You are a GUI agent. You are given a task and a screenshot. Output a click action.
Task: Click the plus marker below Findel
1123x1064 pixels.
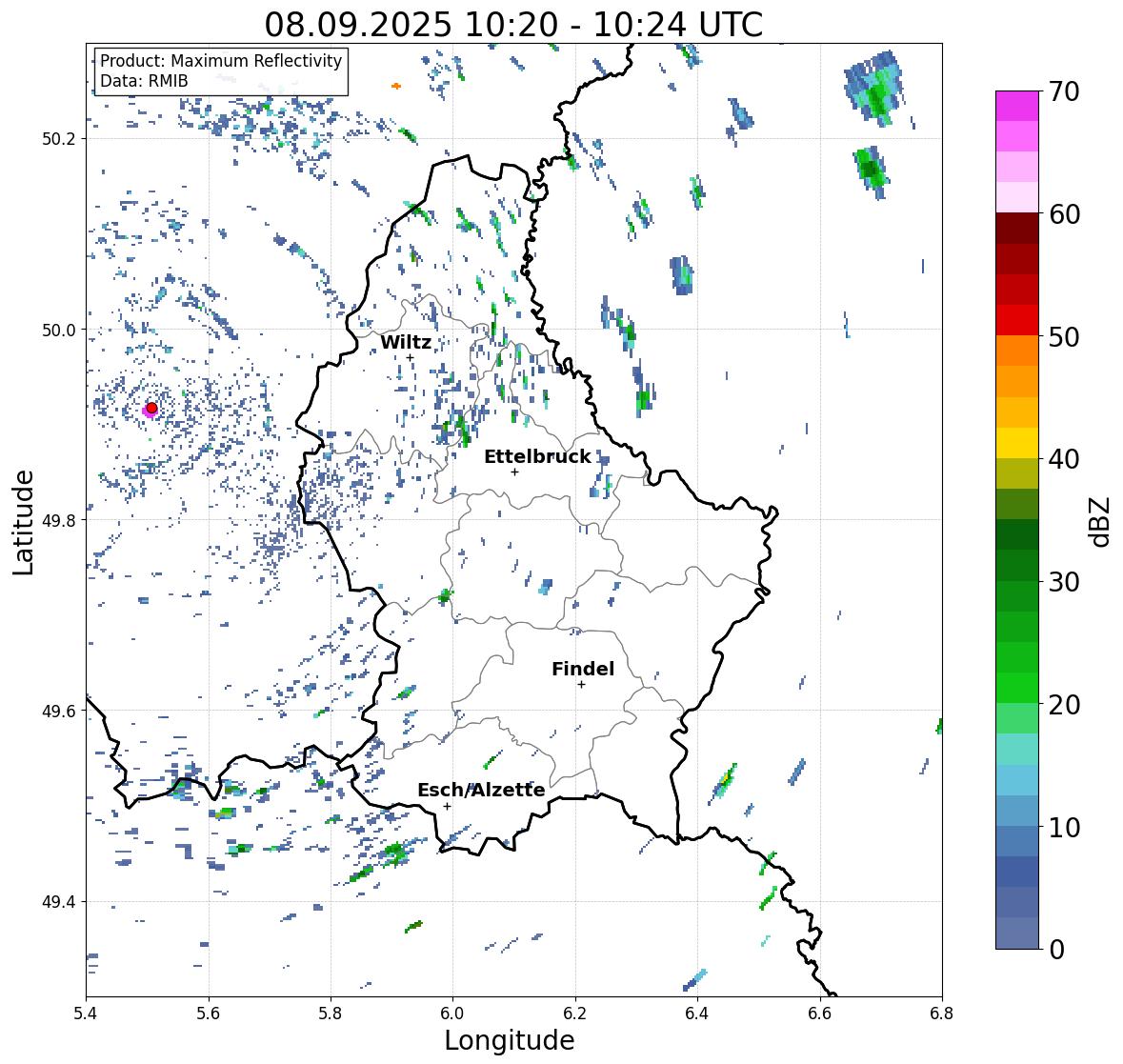pyautogui.click(x=582, y=685)
